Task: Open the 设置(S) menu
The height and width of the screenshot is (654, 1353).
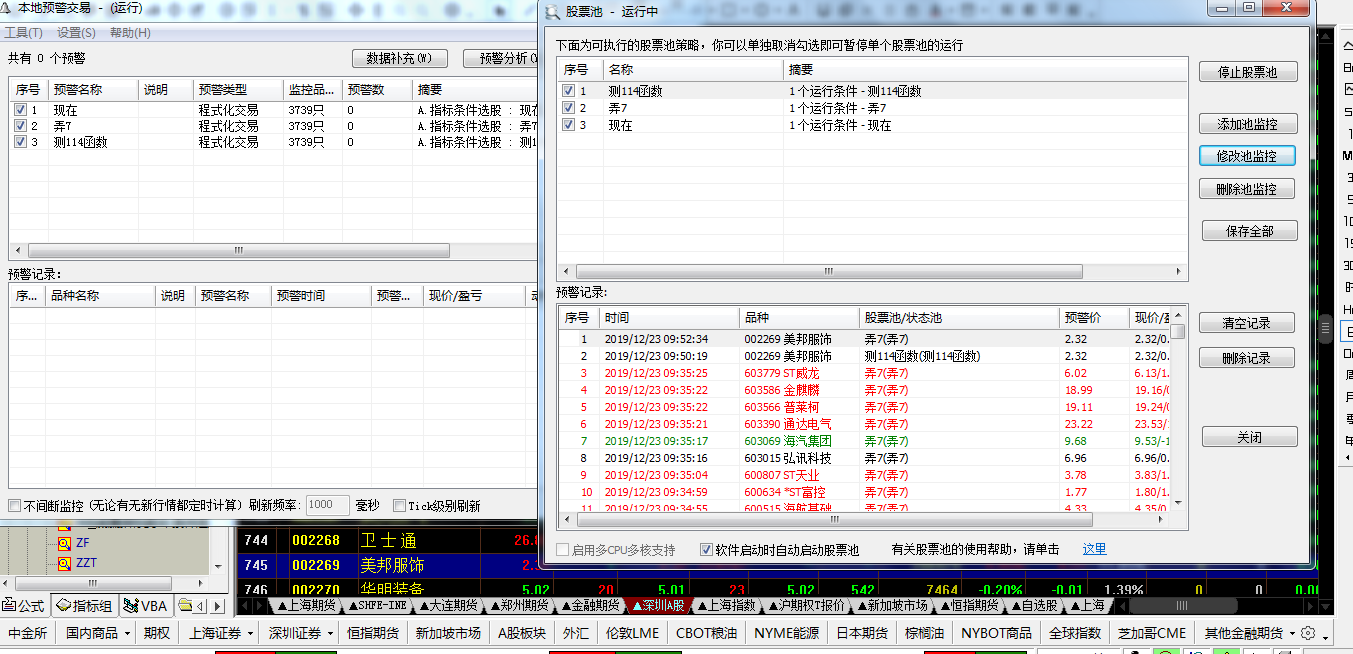Action: pyautogui.click(x=76, y=33)
